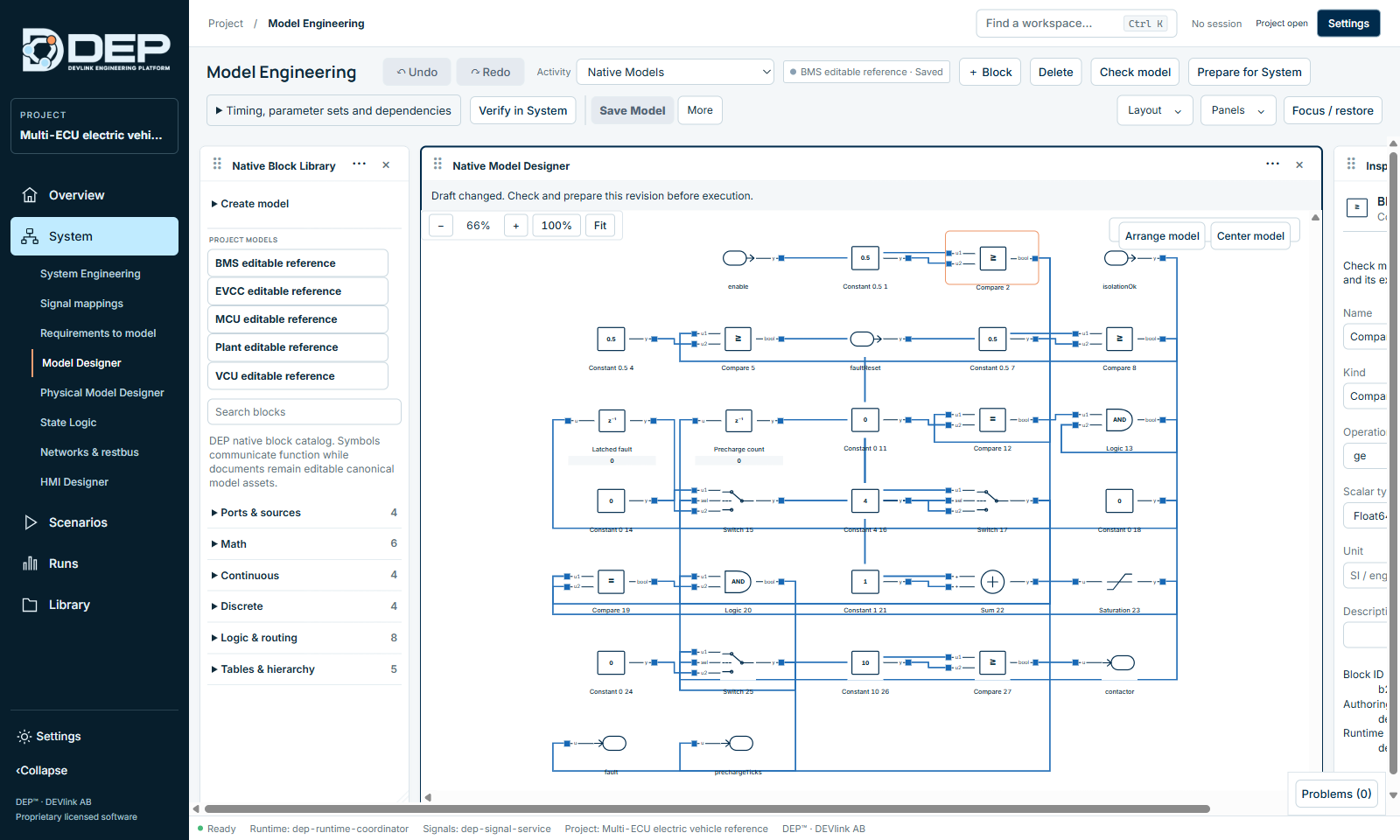This screenshot has width=1400, height=840.
Task: Click the horizontal canvas scrollbar
Action: point(707,809)
